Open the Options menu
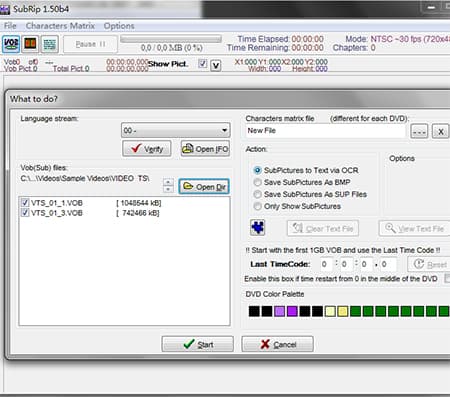The image size is (450, 407). tap(119, 26)
